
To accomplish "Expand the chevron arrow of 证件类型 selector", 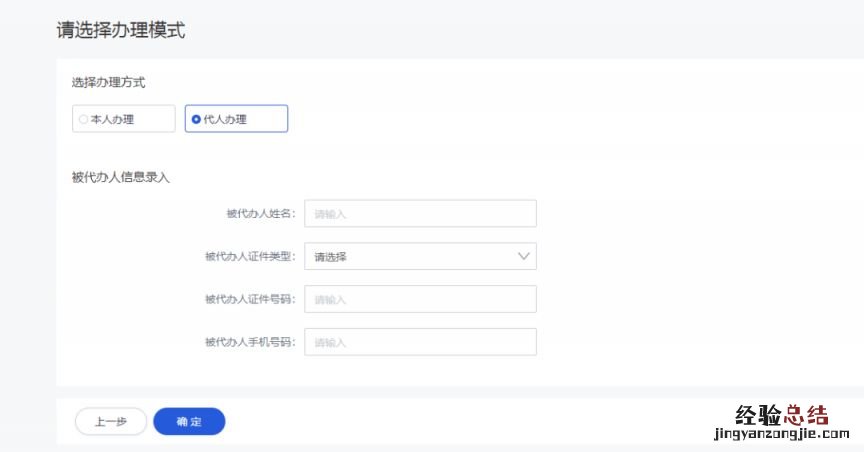I will coord(524,257).
